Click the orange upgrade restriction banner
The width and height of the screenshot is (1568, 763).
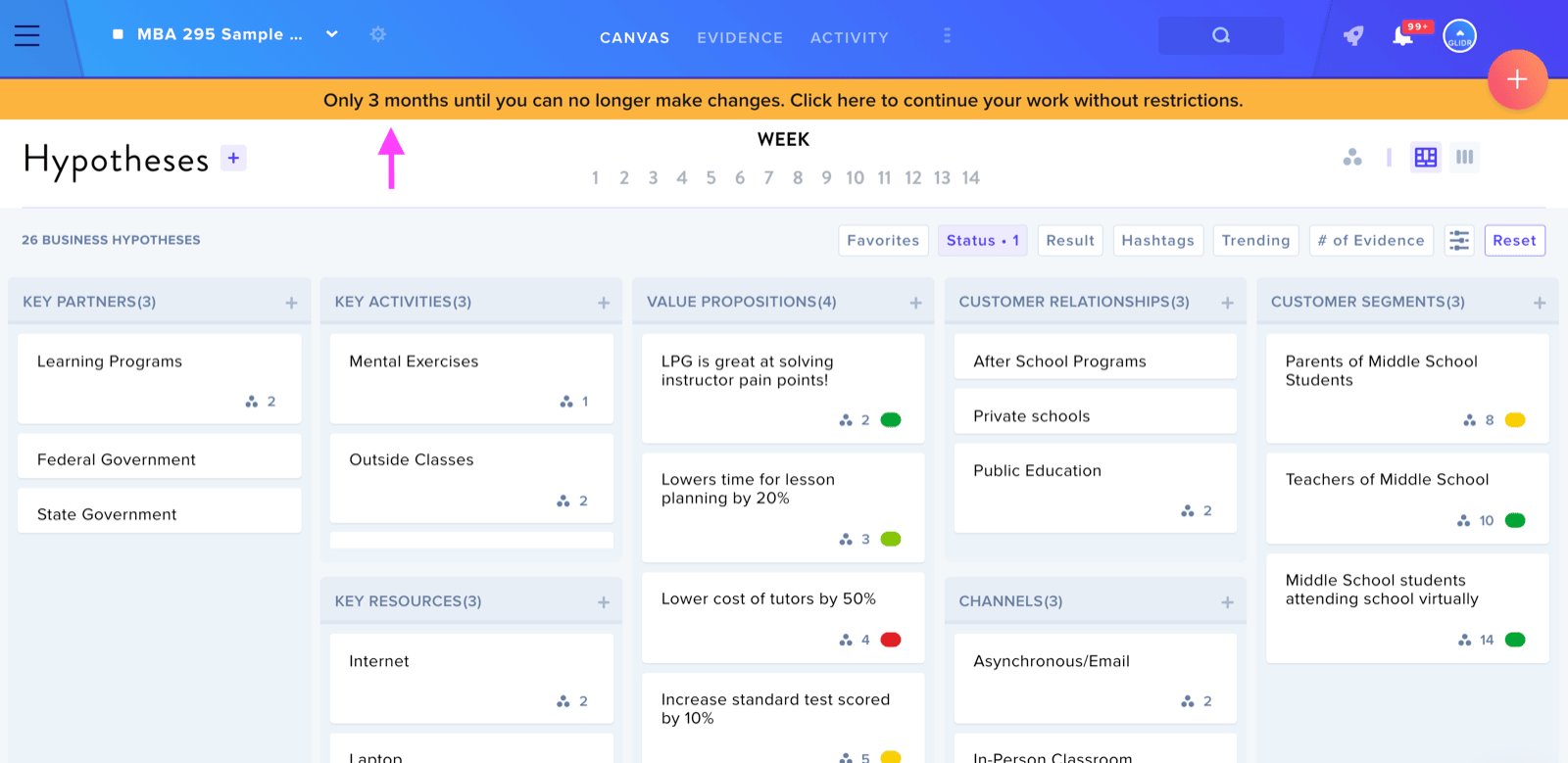coord(783,100)
